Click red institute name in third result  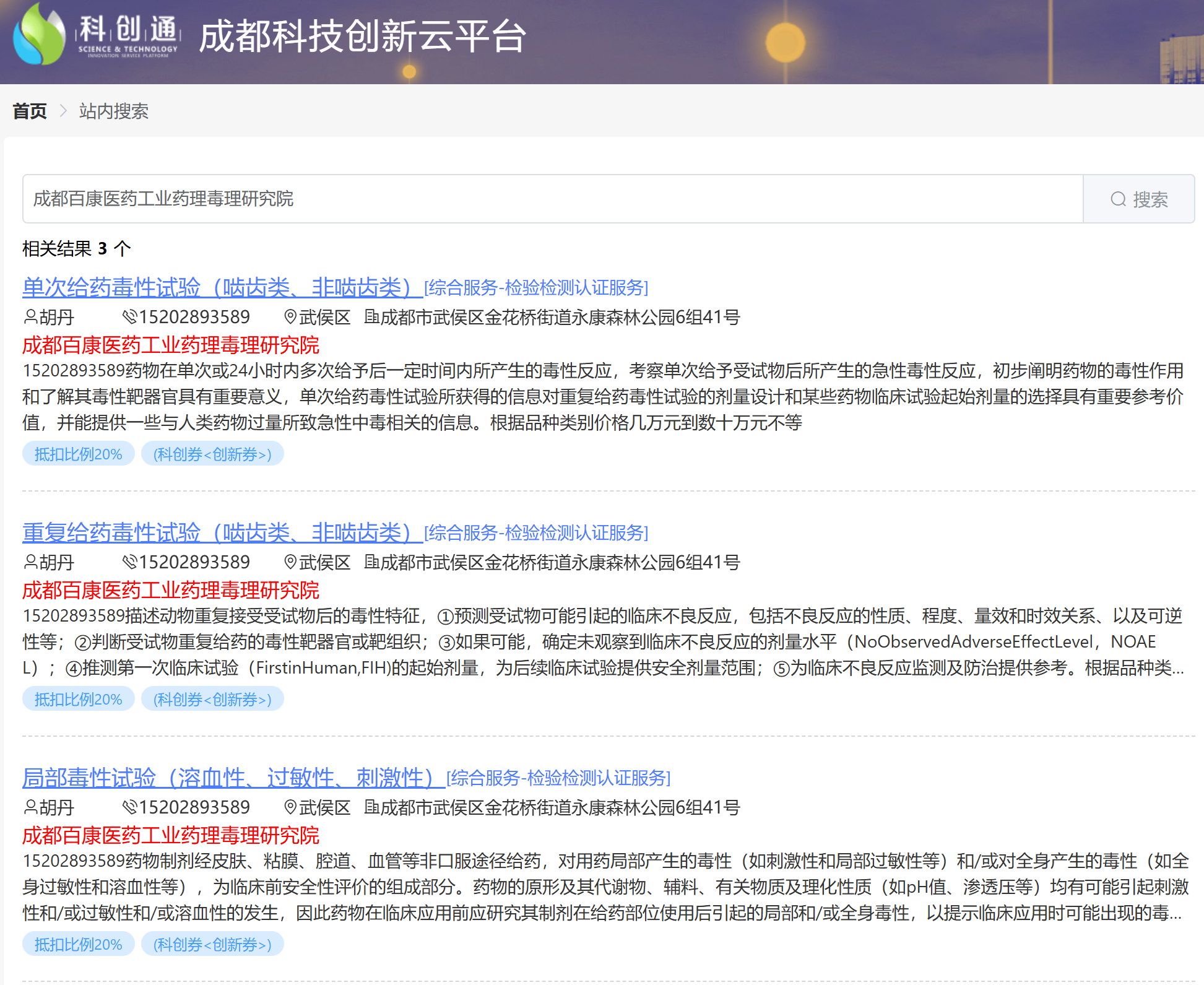point(171,835)
